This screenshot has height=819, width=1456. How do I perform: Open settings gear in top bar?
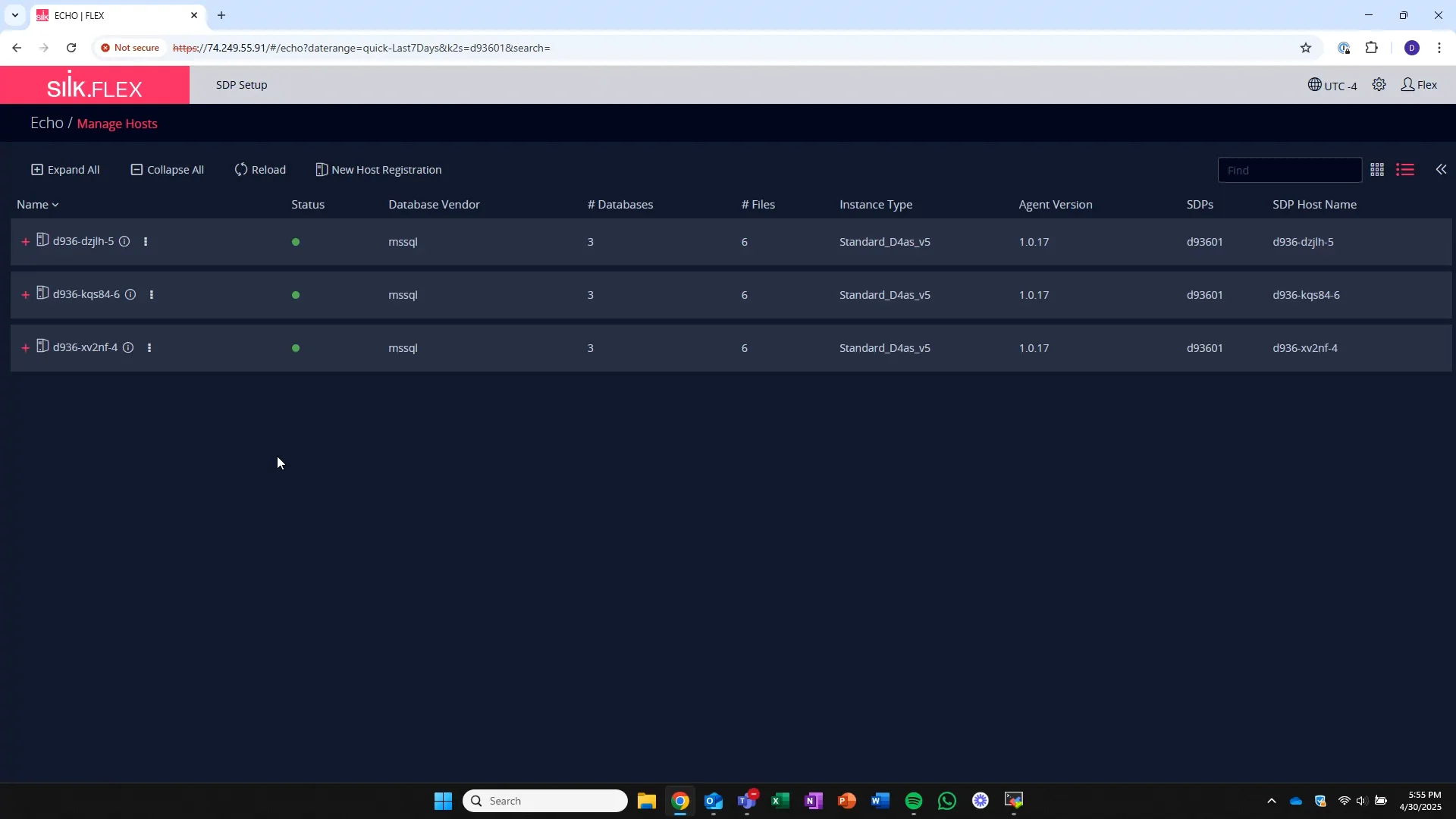(x=1379, y=85)
